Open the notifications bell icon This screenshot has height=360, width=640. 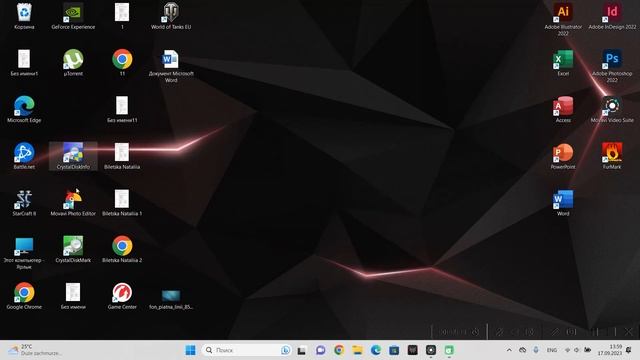(629, 350)
